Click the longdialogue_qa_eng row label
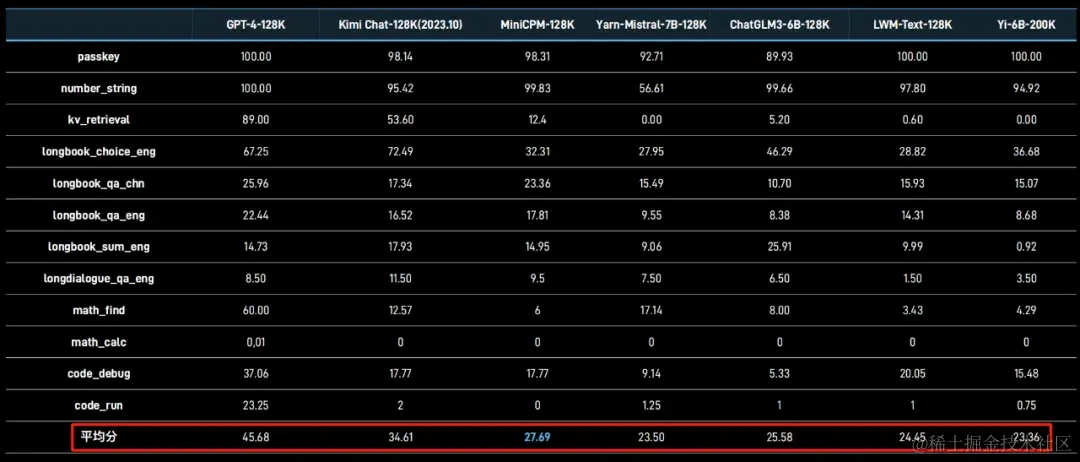The width and height of the screenshot is (1080, 462). 98,279
